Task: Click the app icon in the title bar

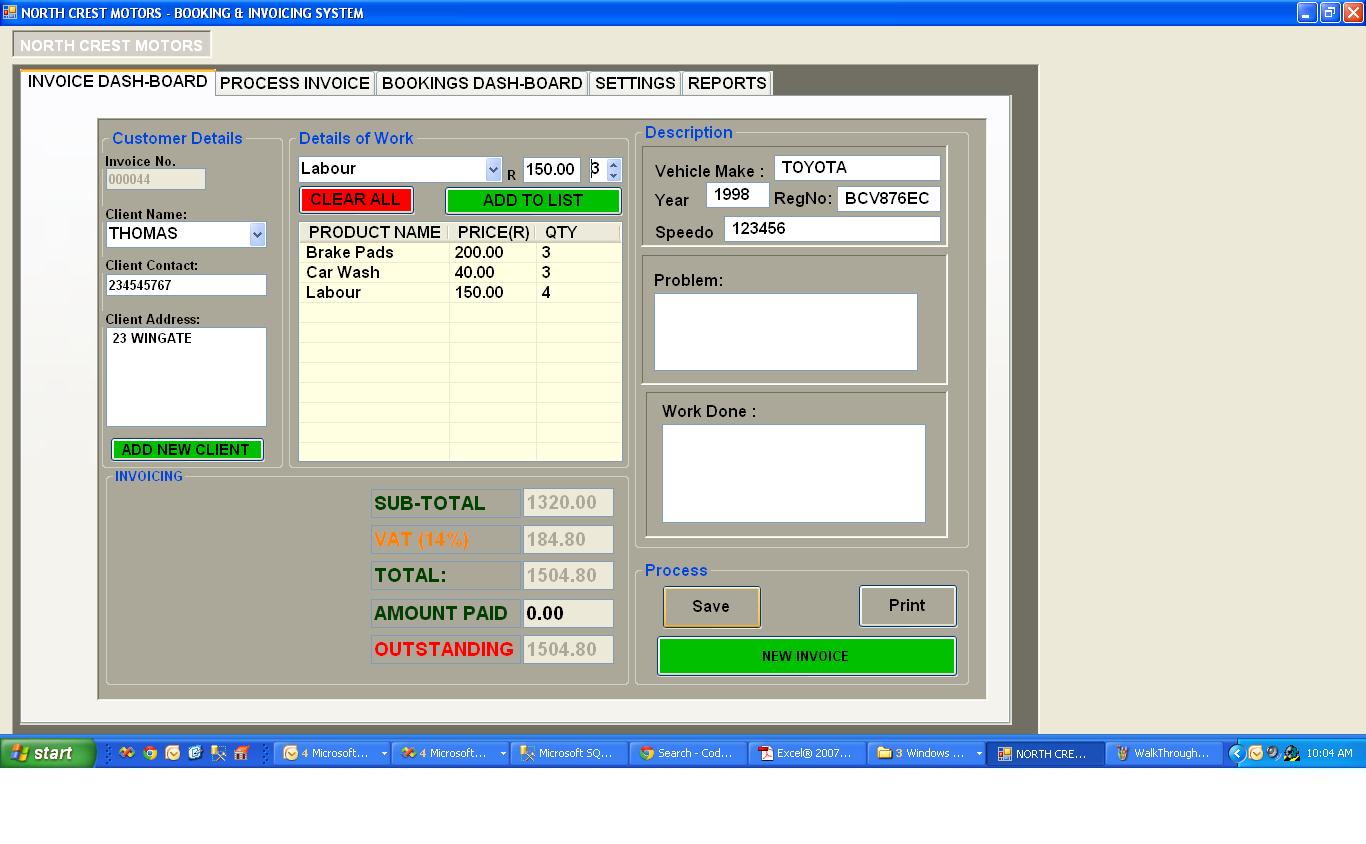Action: pos(10,13)
